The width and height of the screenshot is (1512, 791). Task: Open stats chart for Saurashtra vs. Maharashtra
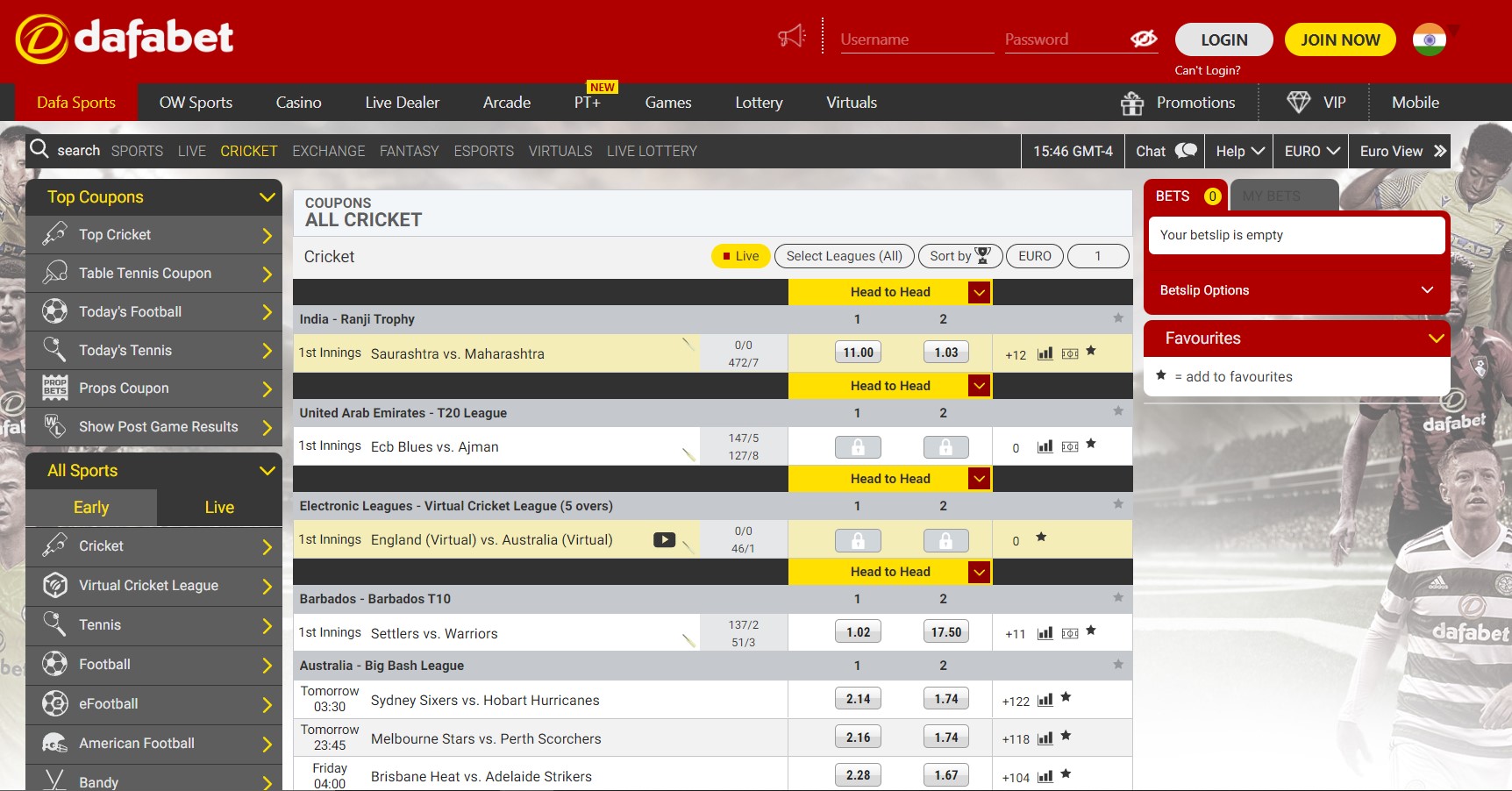[x=1045, y=353]
